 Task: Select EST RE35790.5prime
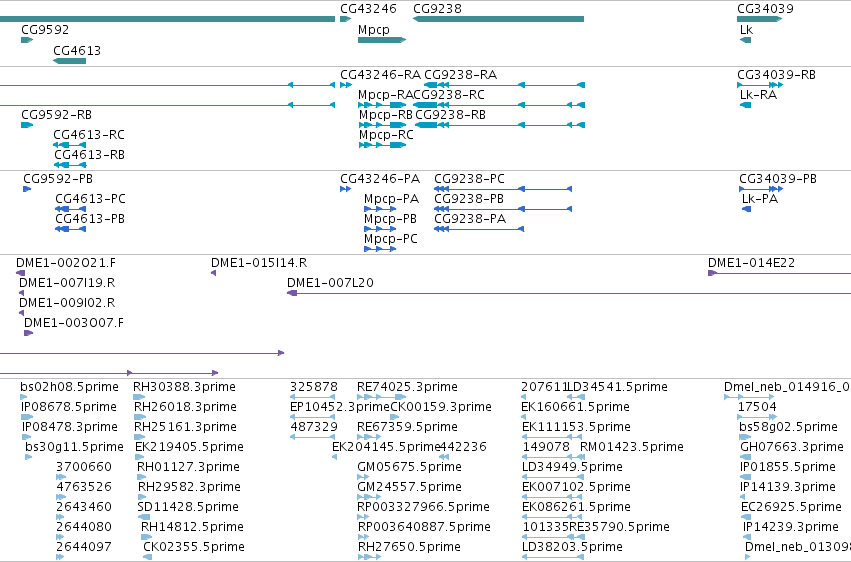point(619,527)
